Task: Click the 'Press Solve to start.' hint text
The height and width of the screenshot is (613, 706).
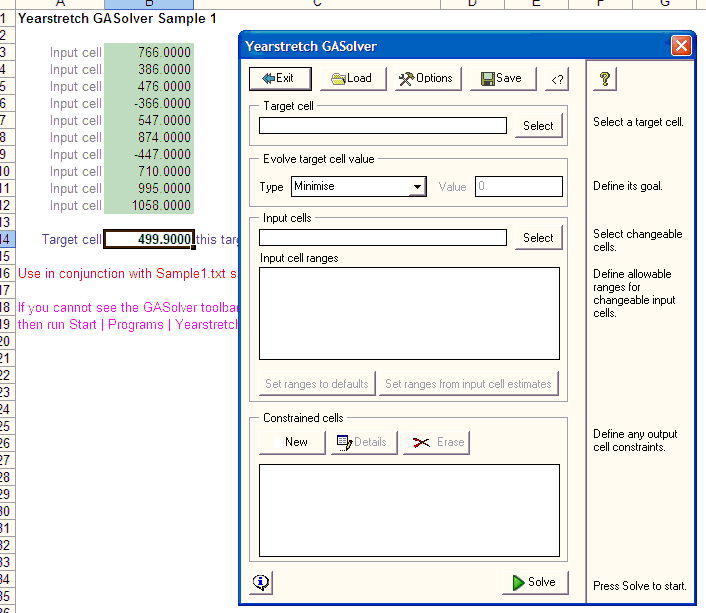Action: point(639,586)
